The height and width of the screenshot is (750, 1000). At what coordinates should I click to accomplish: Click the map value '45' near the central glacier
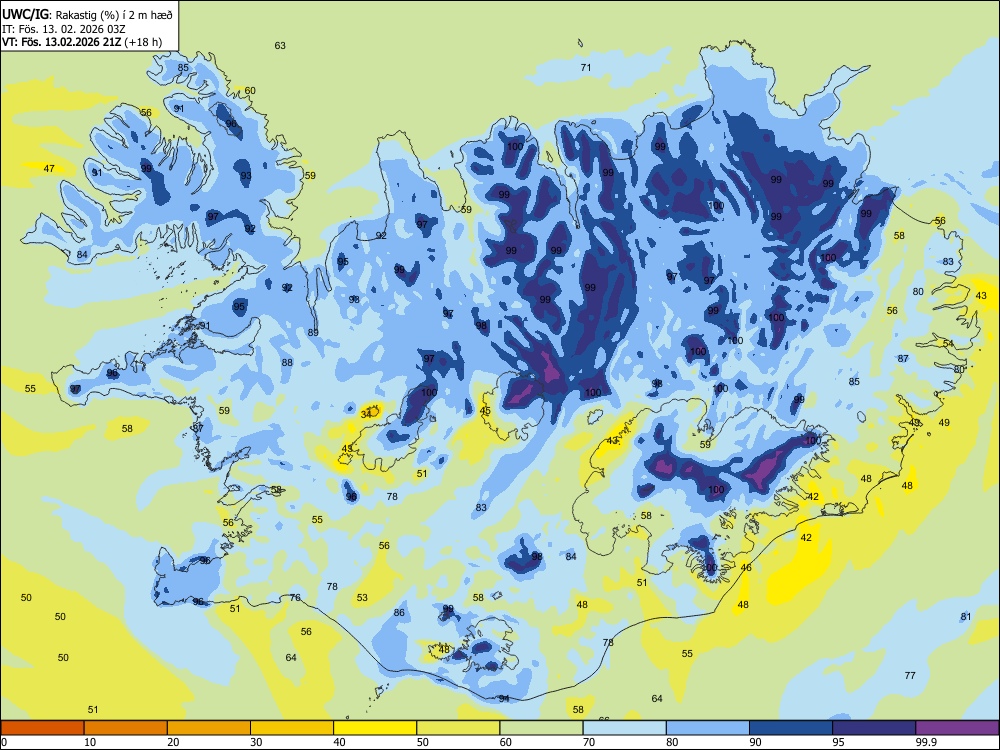point(485,411)
